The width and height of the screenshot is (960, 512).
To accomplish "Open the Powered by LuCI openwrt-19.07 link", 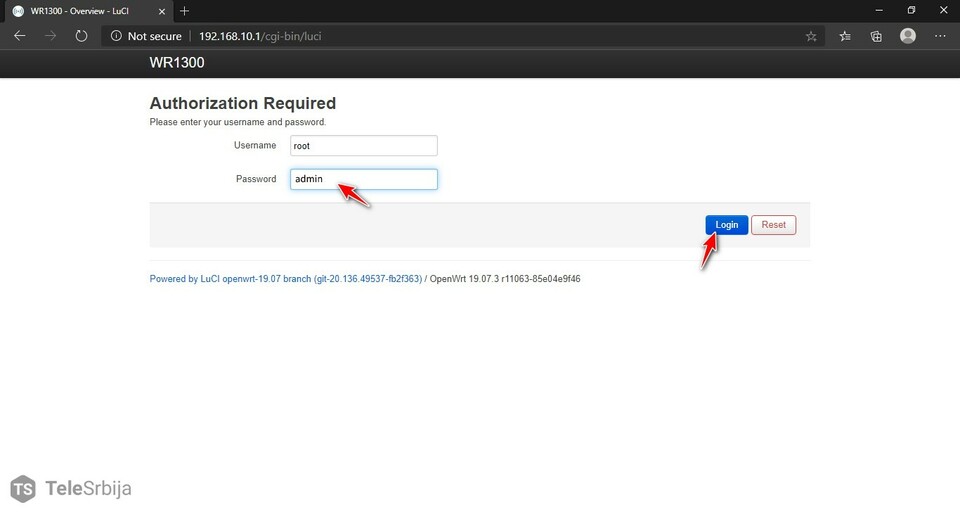I will point(286,279).
